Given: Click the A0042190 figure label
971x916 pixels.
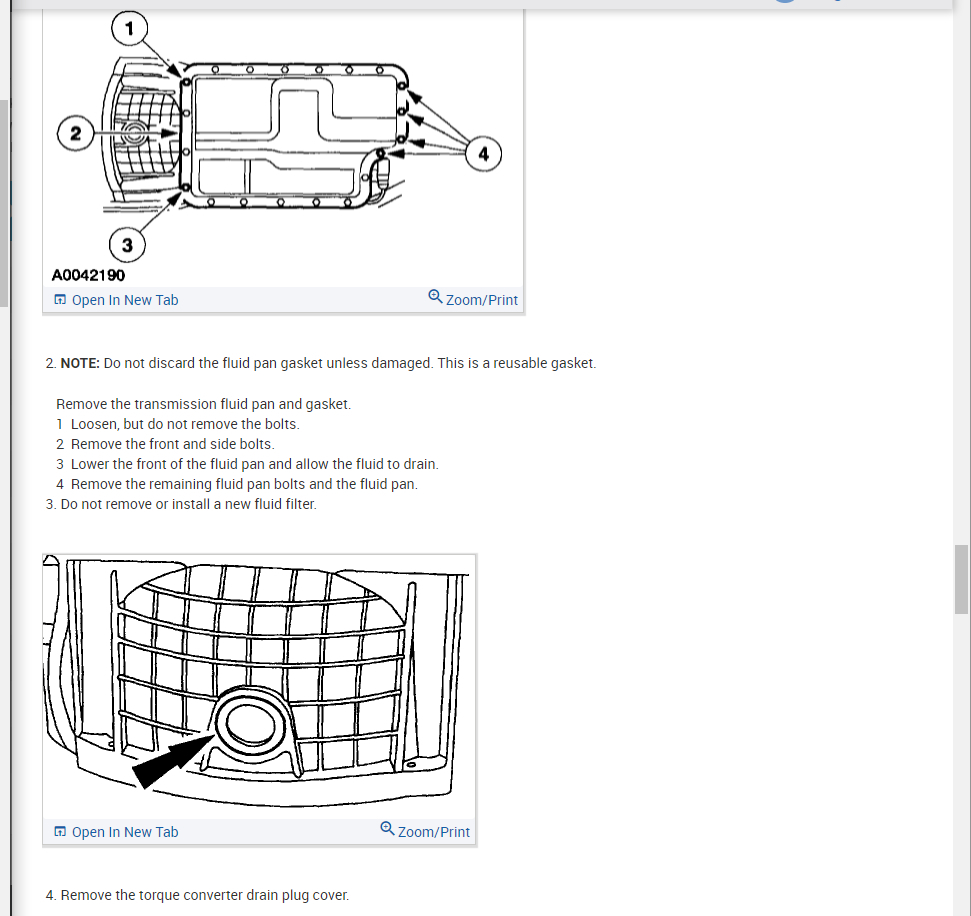Looking at the screenshot, I should [88, 276].
